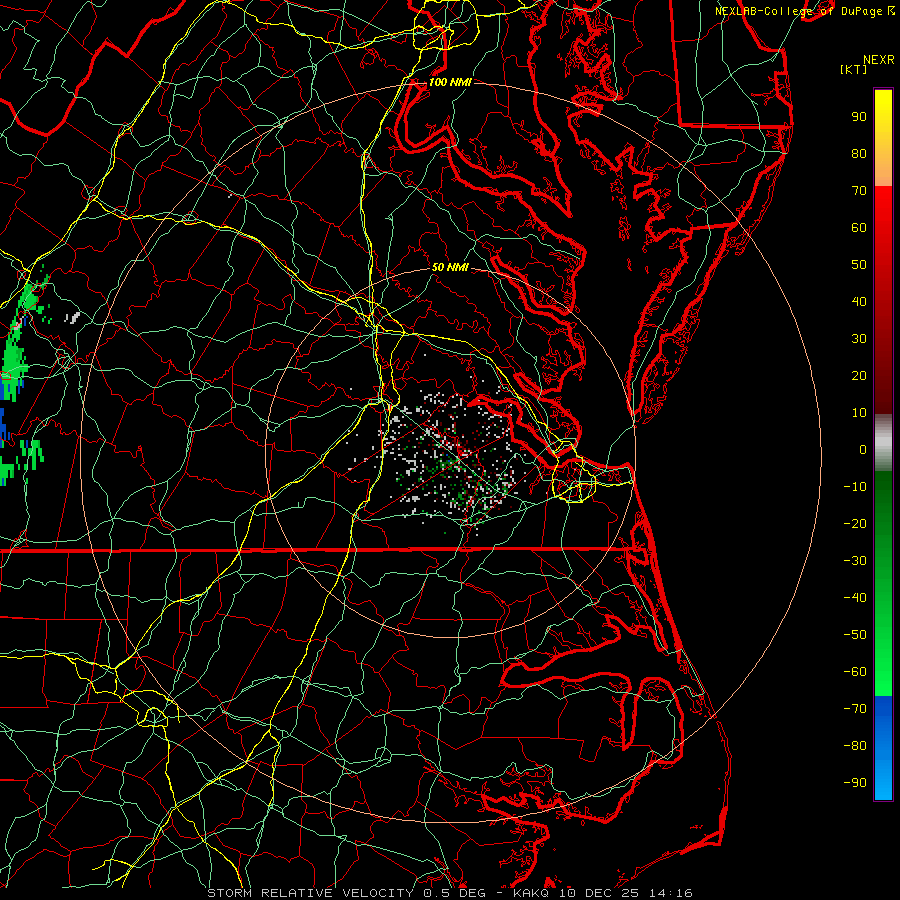Click the positive 50 scale value
The width and height of the screenshot is (900, 900).
859,265
